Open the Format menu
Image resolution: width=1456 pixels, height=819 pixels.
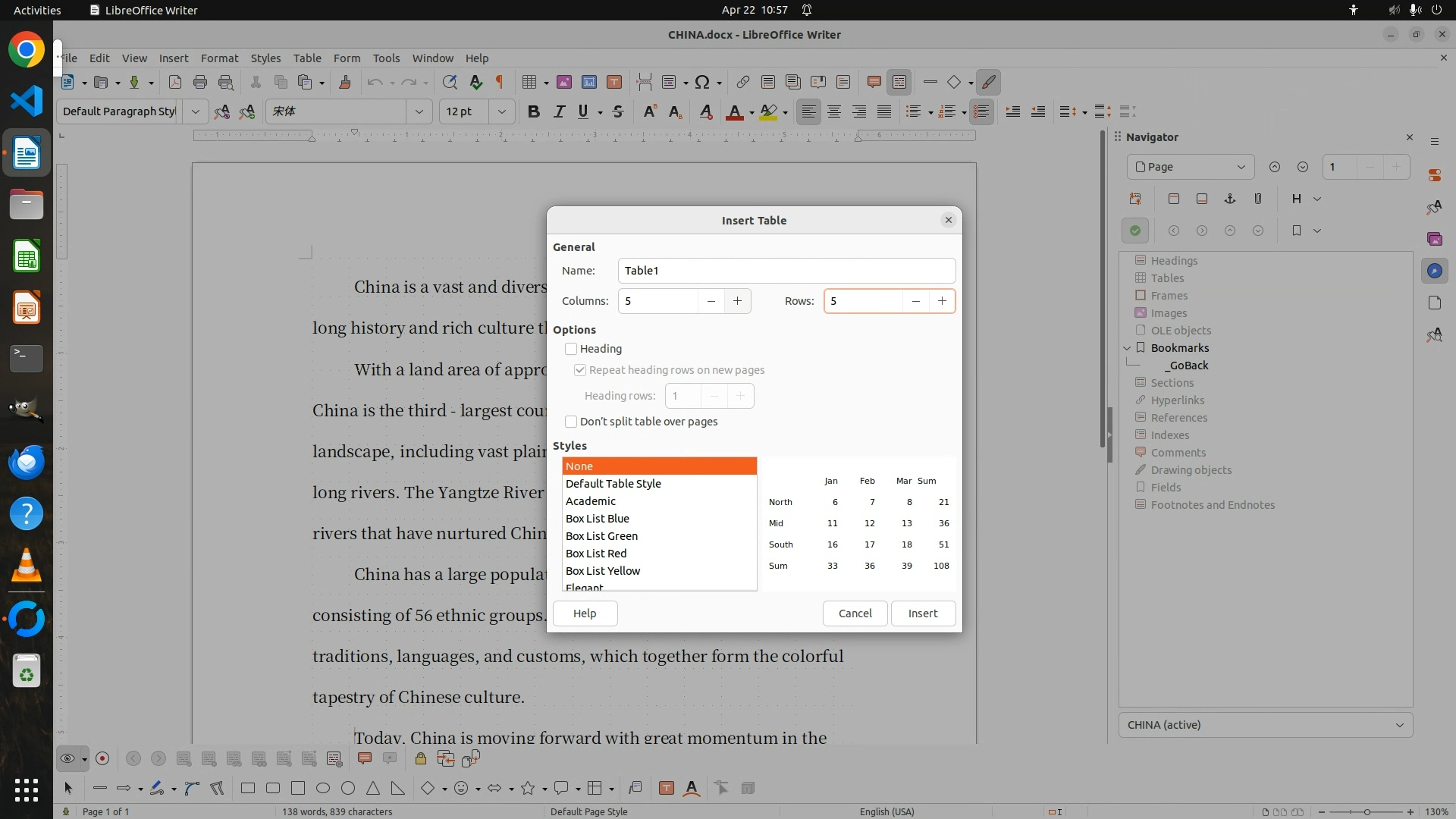tap(219, 58)
